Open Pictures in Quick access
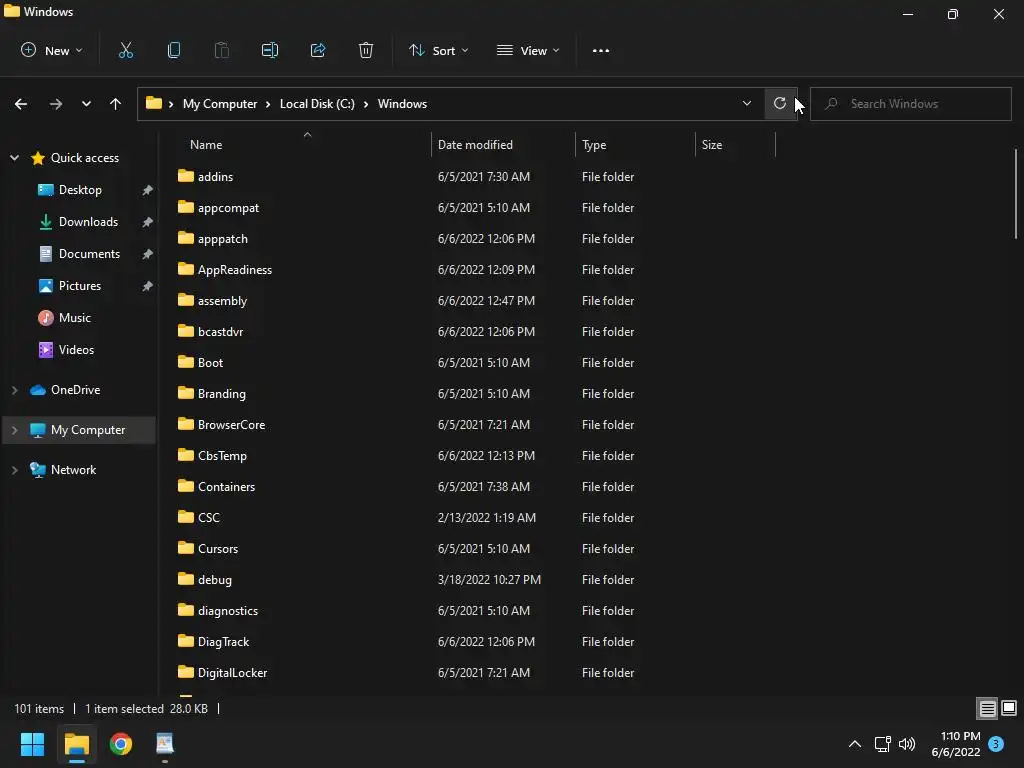 click(x=80, y=286)
